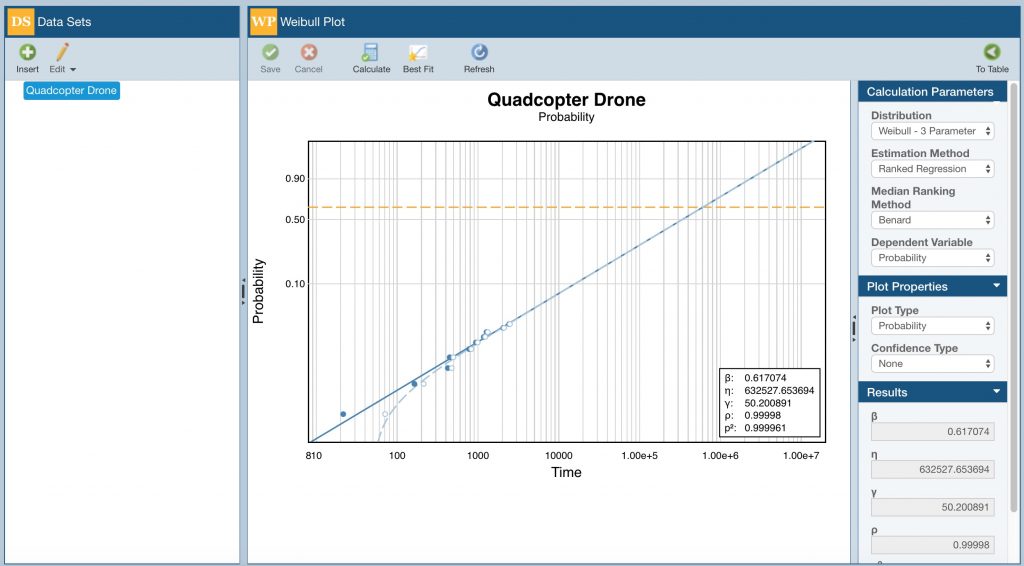Image resolution: width=1024 pixels, height=566 pixels.
Task: Select the Quadcopter Drone data set
Action: click(72, 91)
